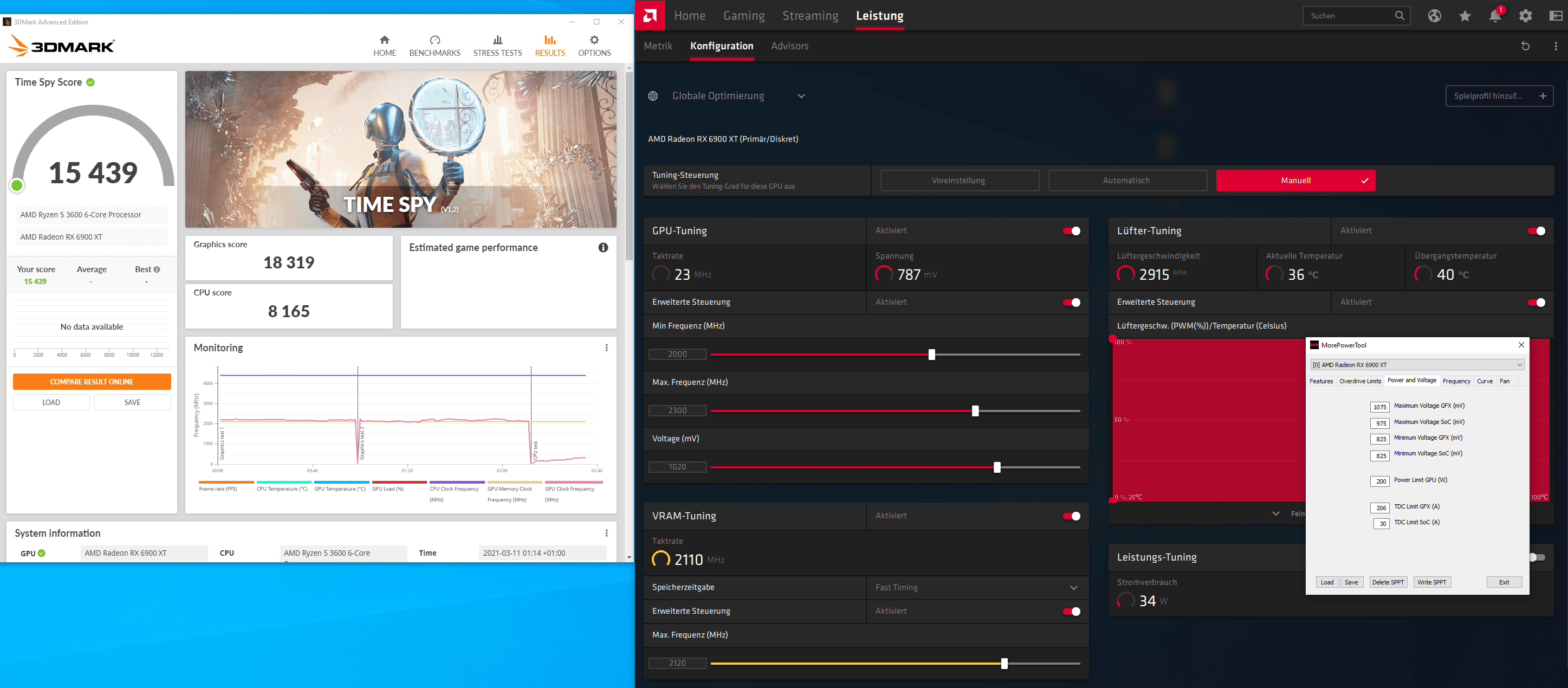The height and width of the screenshot is (688, 1568).
Task: Click the info icon on Estimated game performance
Action: pos(602,247)
